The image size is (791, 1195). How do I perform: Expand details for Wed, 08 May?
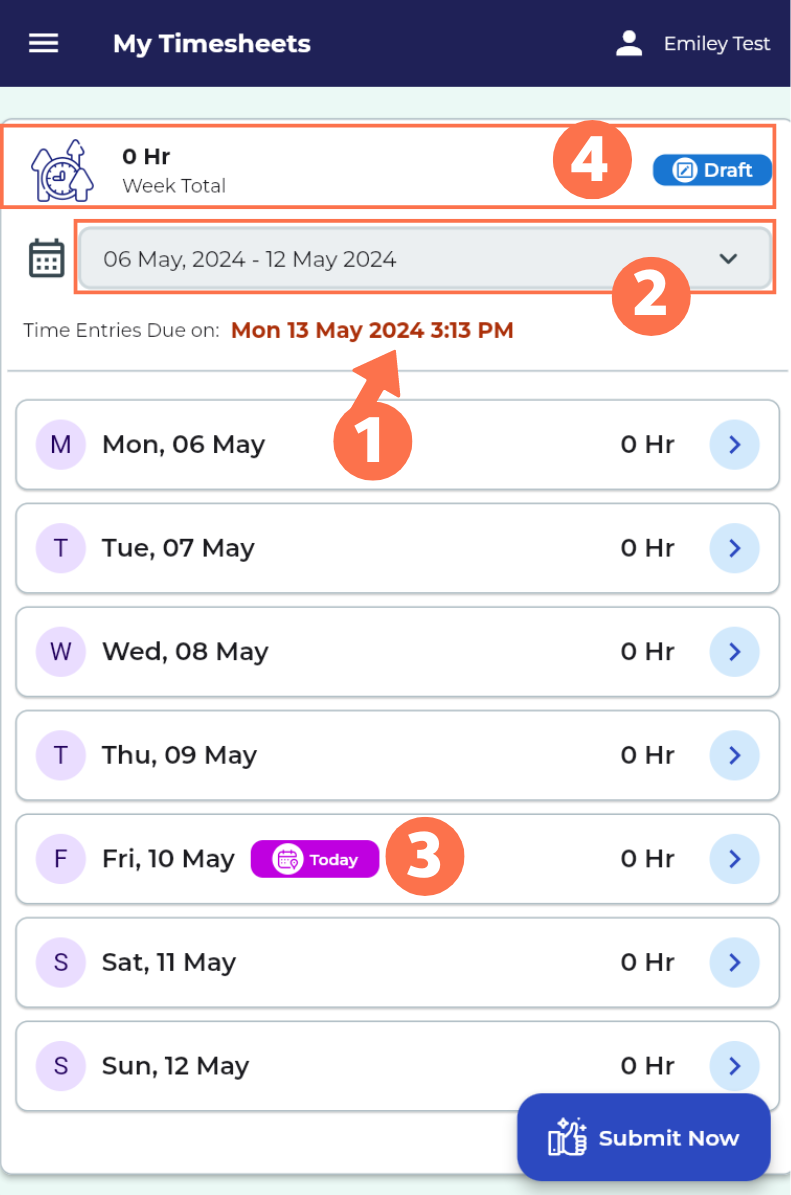pyautogui.click(x=734, y=651)
